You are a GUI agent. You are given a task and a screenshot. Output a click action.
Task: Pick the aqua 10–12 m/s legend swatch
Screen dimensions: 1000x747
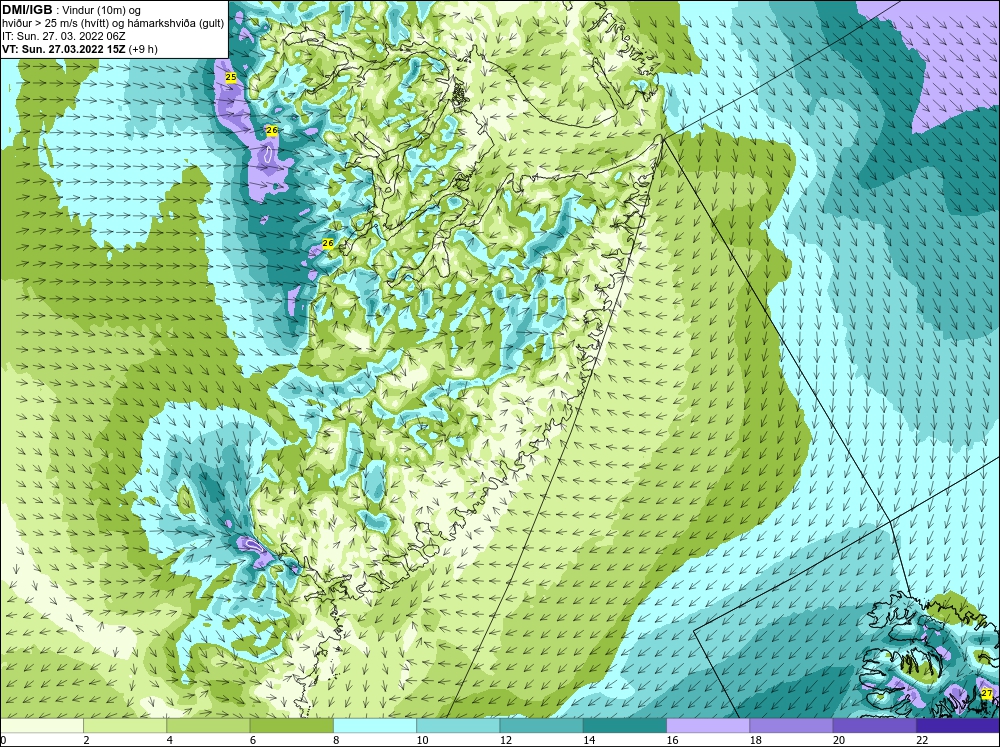tap(458, 725)
